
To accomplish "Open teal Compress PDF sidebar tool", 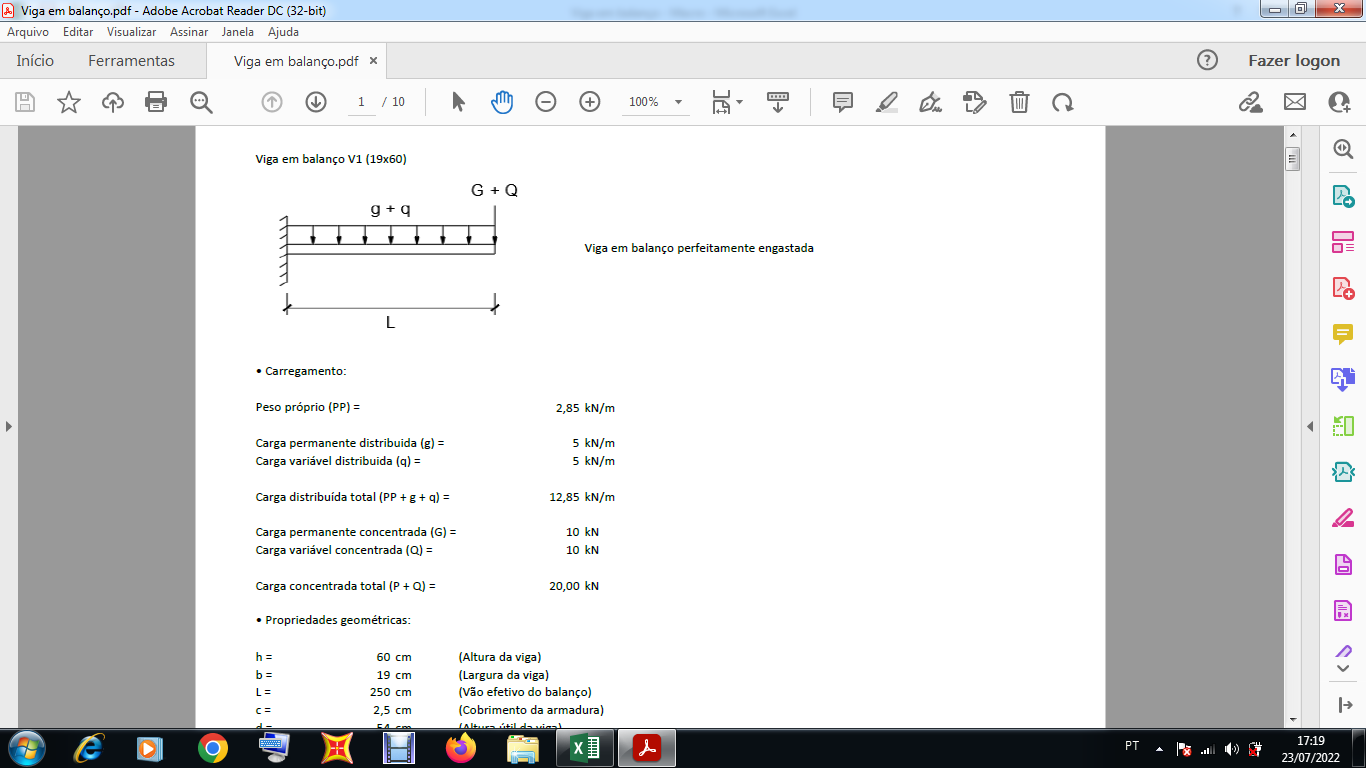I will (1343, 472).
